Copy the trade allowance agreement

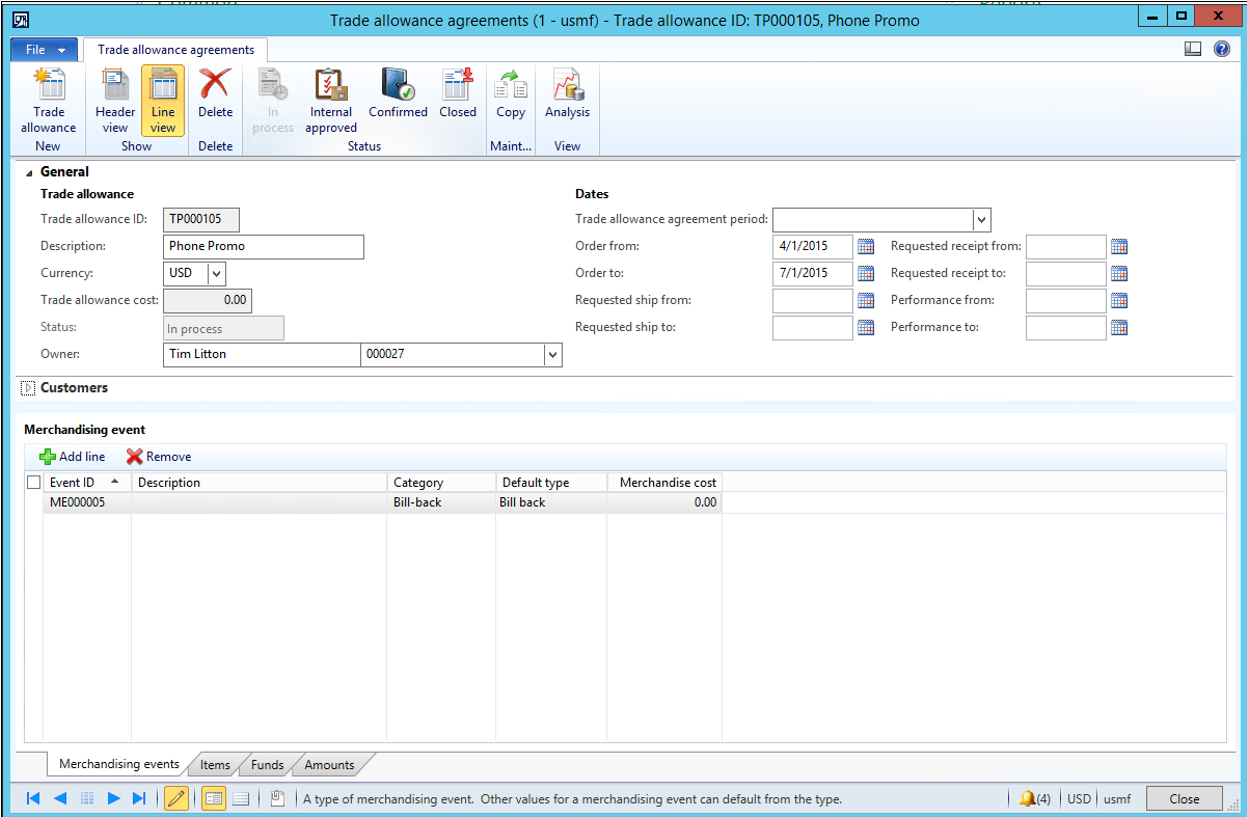pos(510,100)
